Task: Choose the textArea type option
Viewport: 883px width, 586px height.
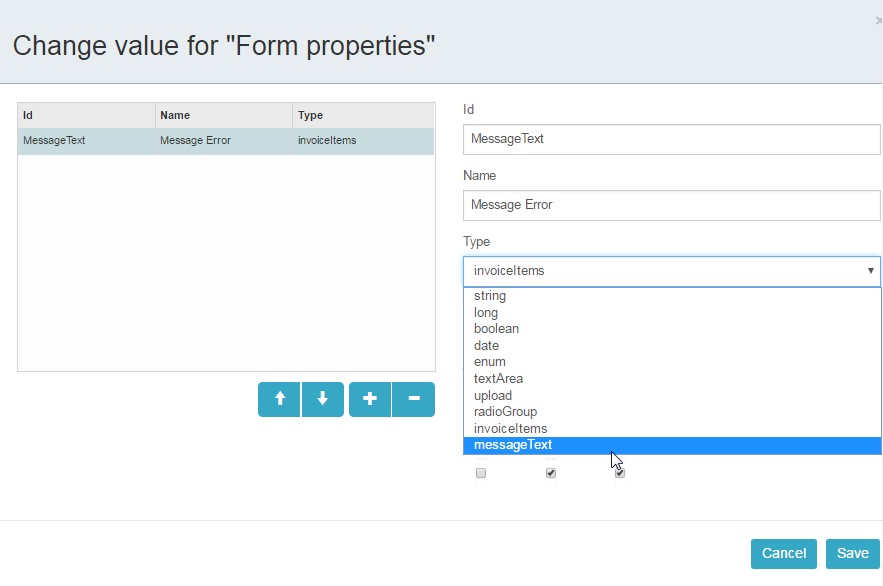Action: (x=498, y=379)
